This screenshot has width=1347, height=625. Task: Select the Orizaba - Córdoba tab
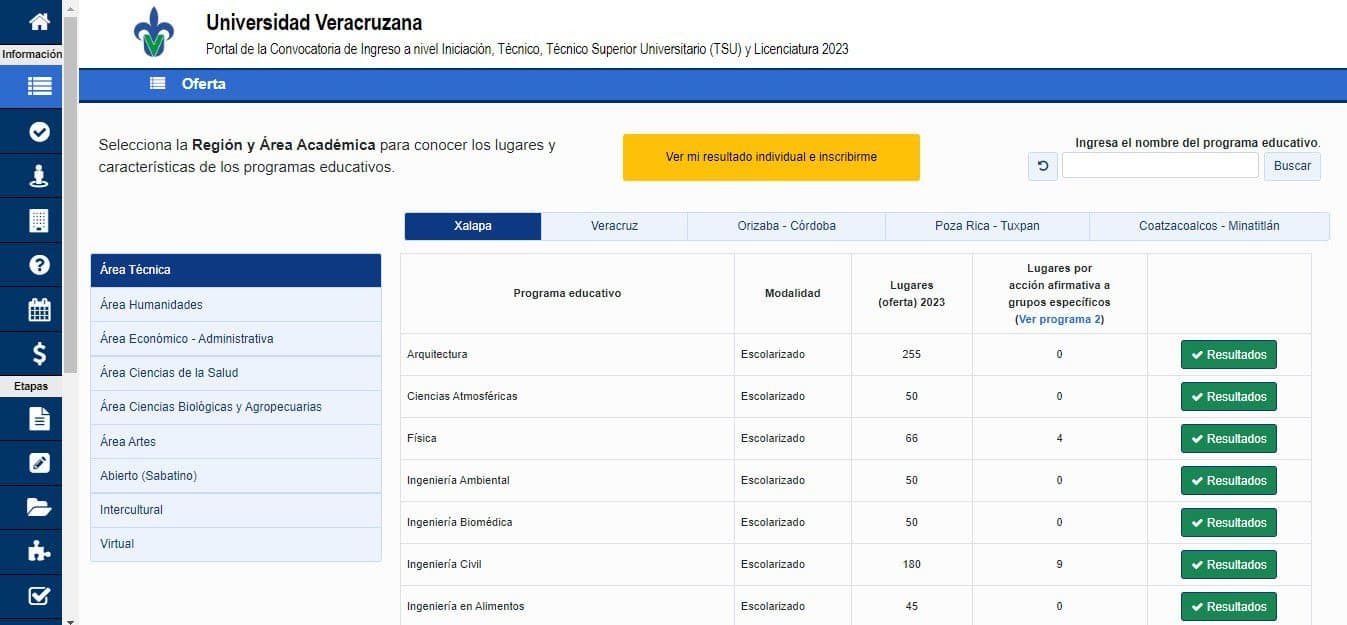786,226
